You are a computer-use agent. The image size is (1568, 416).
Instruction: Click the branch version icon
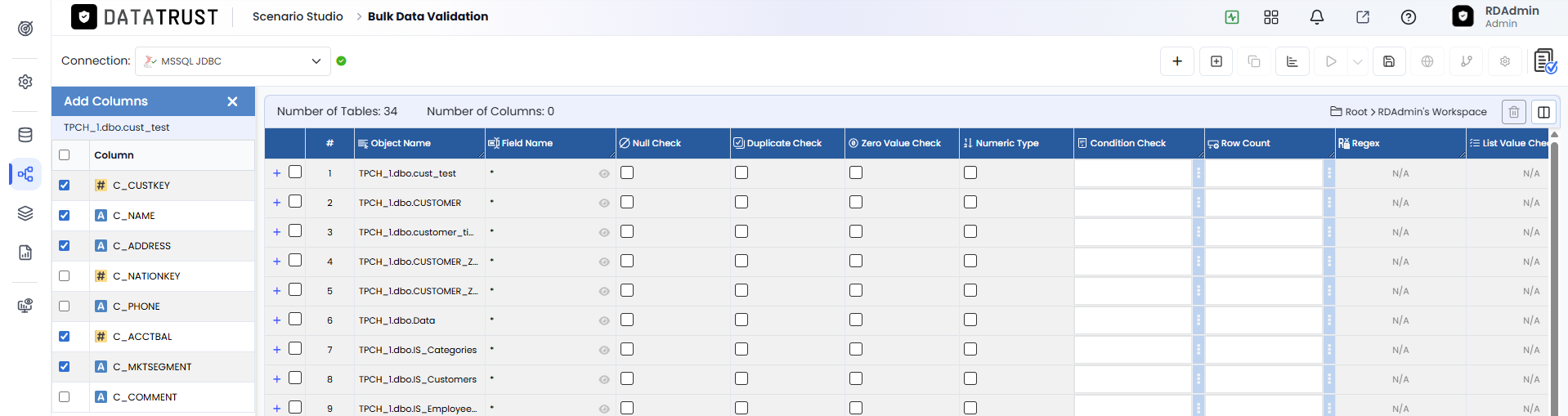click(1467, 61)
